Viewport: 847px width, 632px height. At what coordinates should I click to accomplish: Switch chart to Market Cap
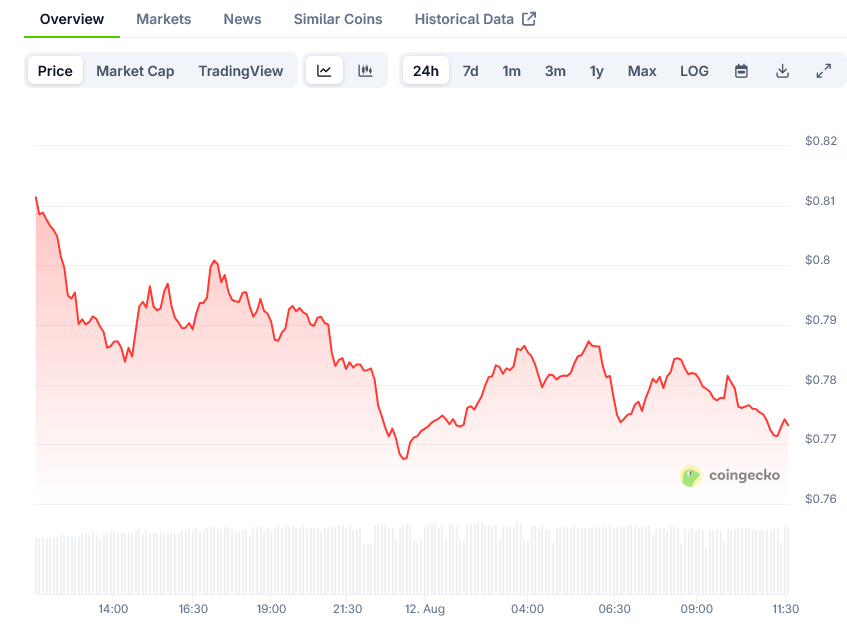pos(135,71)
